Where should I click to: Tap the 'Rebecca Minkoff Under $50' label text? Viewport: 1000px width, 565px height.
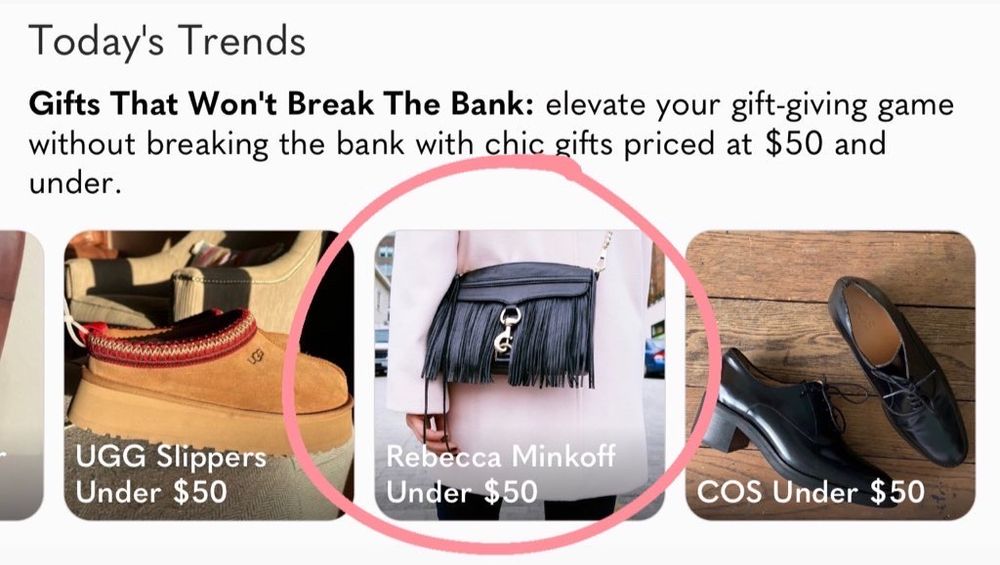tap(501, 474)
